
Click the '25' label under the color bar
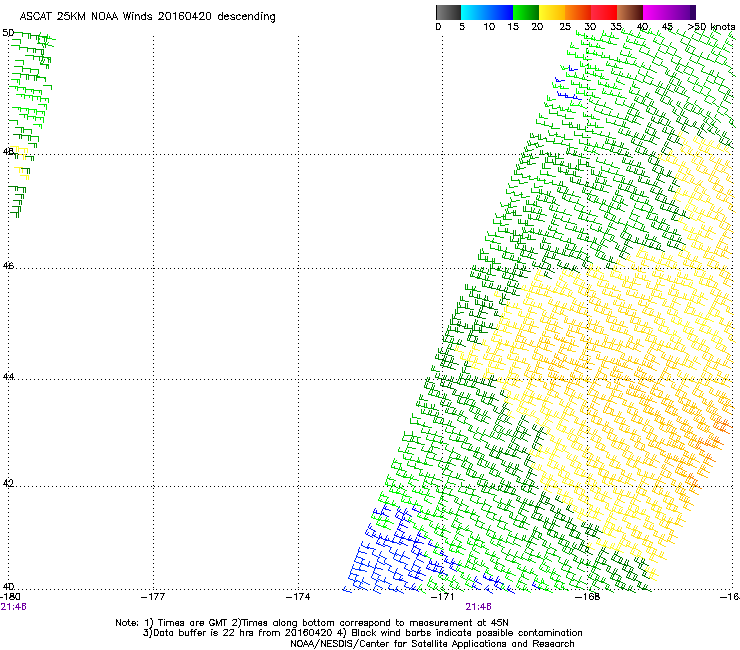565,27
